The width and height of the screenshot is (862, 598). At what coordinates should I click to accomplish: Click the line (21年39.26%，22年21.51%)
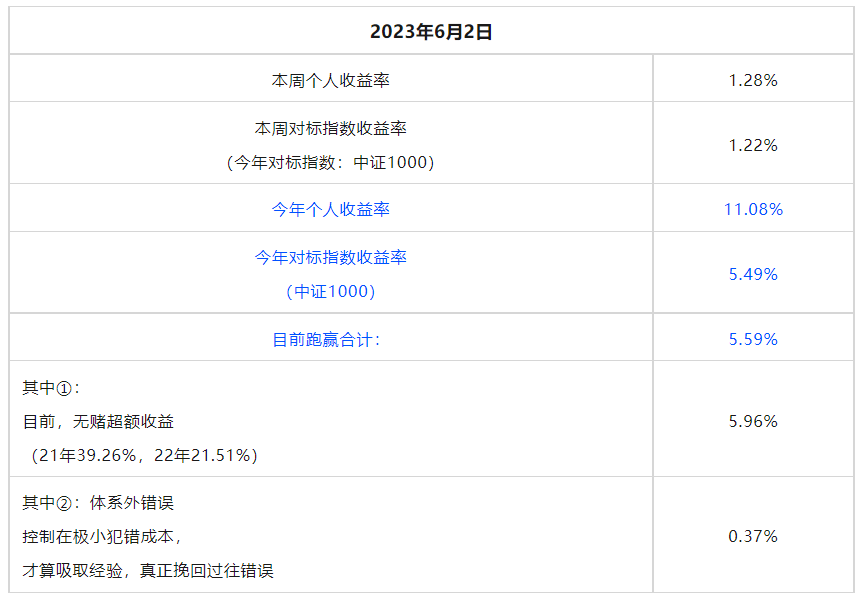[144, 455]
